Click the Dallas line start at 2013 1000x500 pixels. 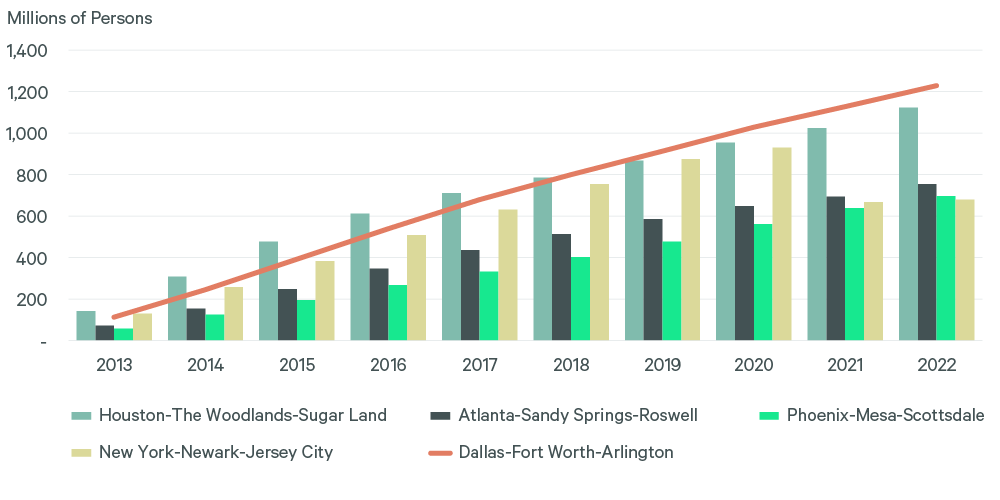(114, 317)
